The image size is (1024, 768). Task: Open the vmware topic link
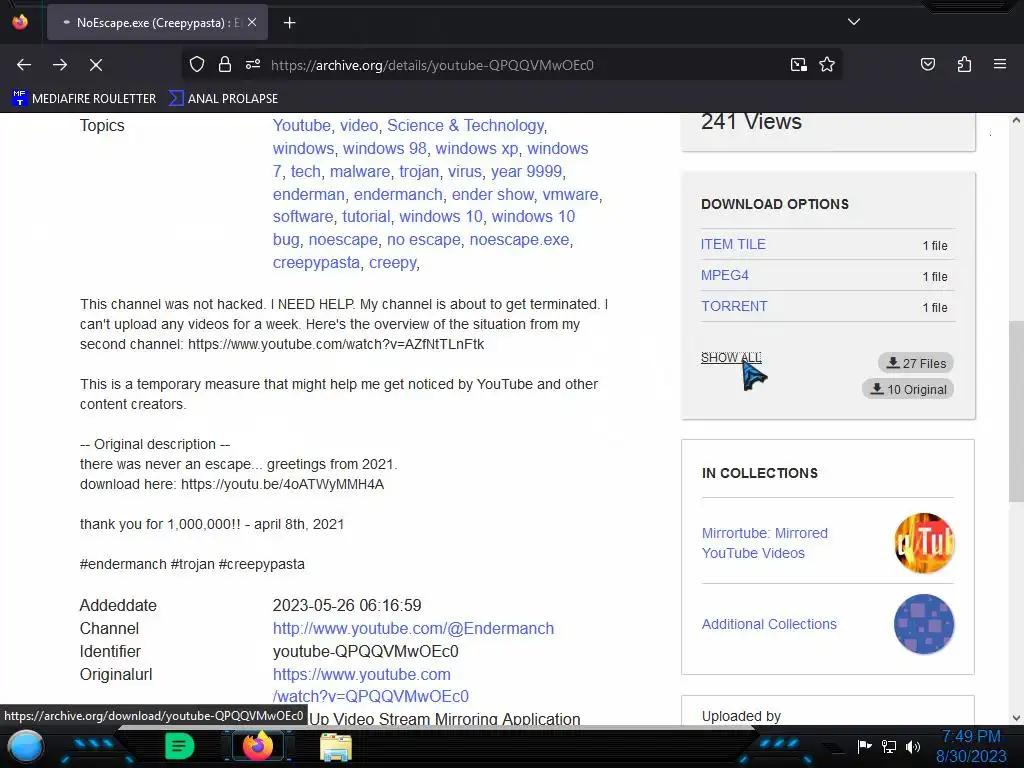[571, 194]
